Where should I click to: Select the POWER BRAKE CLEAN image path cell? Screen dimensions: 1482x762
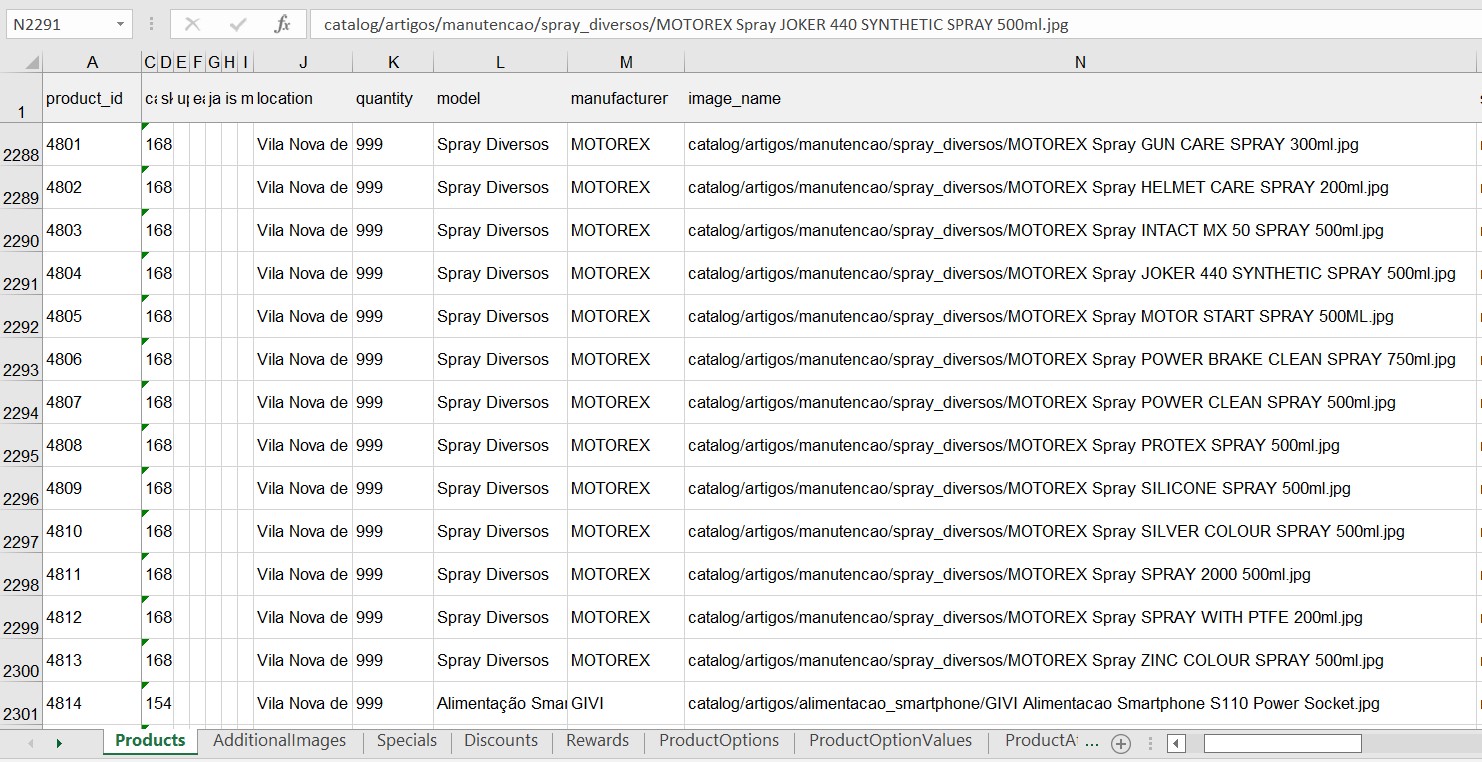[x=1080, y=359]
